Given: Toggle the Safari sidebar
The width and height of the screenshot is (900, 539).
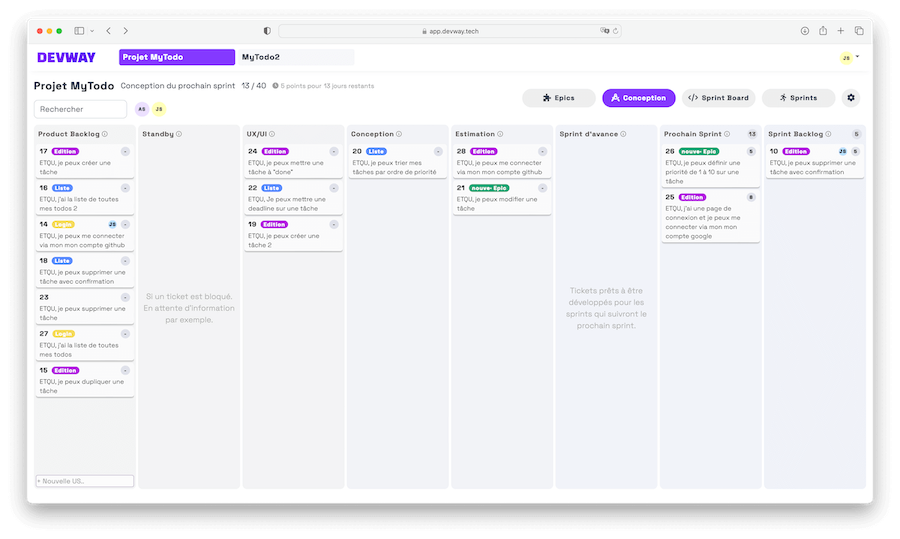Looking at the screenshot, I should (79, 31).
